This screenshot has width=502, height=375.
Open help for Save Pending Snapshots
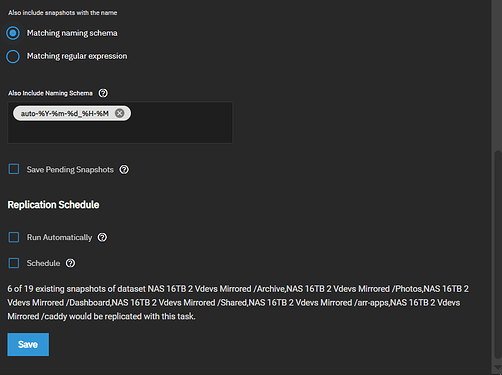coord(124,170)
